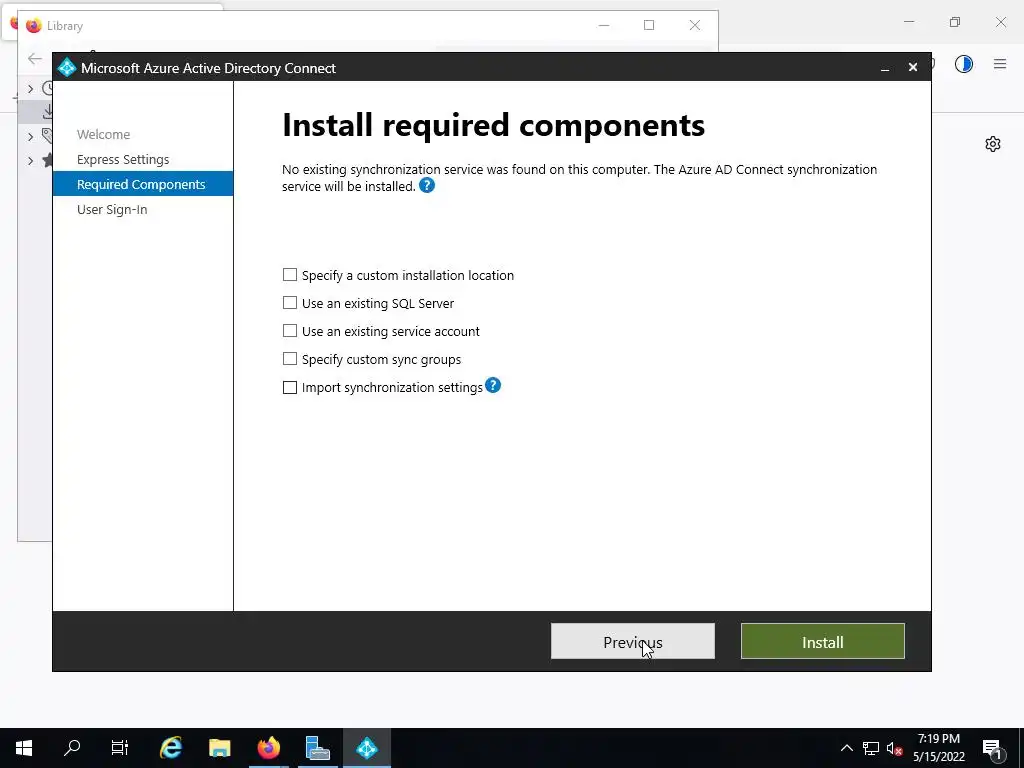Check Use an existing SQL Server

289,303
